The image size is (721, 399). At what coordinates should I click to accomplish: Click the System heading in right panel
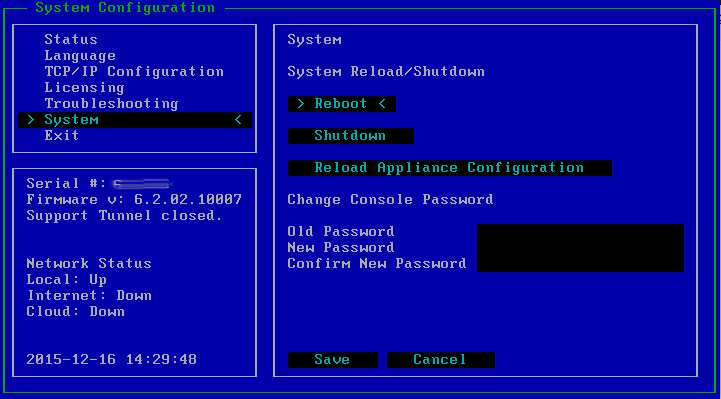pos(314,40)
